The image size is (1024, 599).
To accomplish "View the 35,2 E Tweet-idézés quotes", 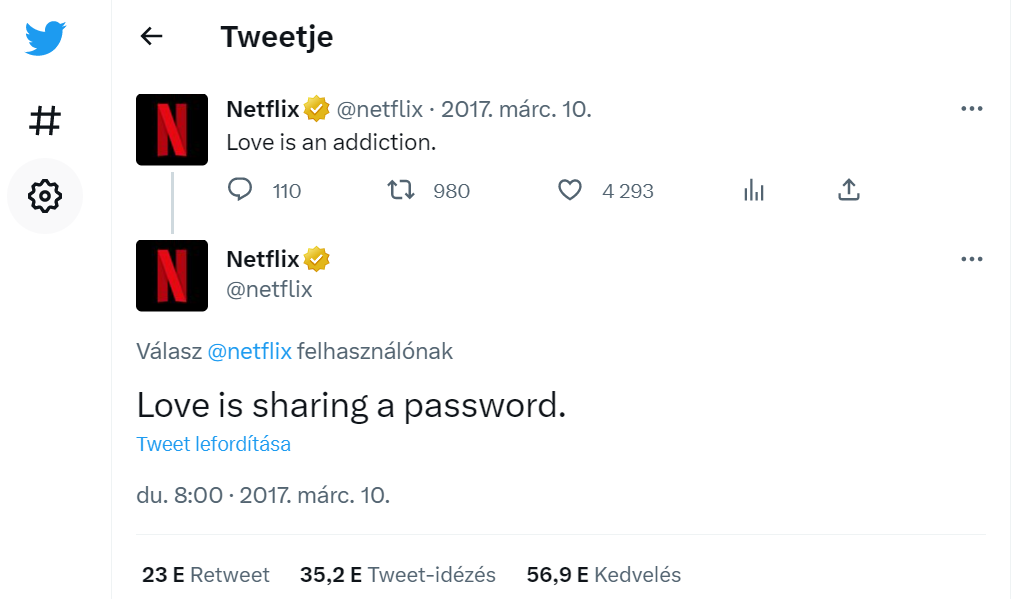I will (398, 575).
